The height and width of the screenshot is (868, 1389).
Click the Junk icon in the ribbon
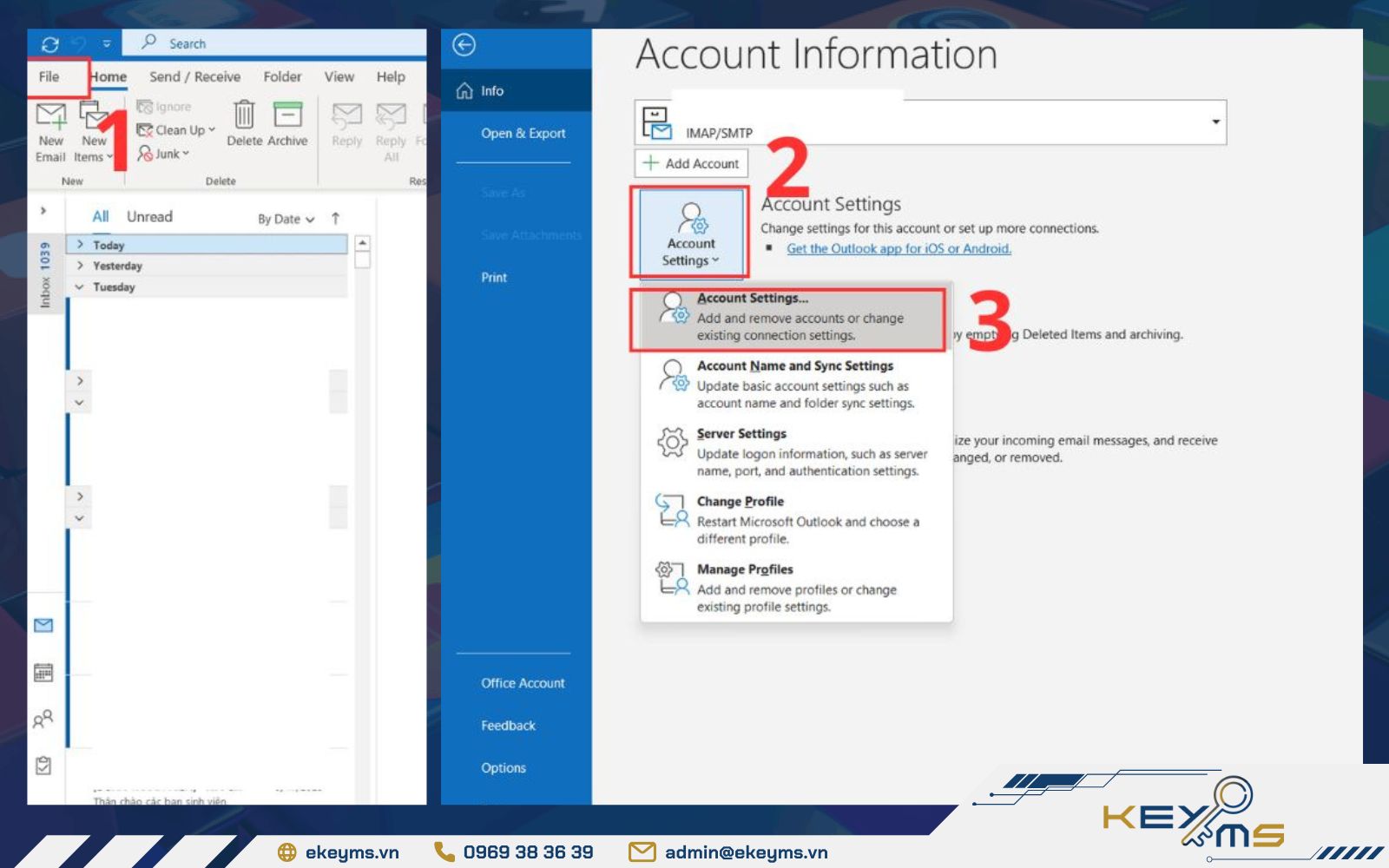click(146, 154)
